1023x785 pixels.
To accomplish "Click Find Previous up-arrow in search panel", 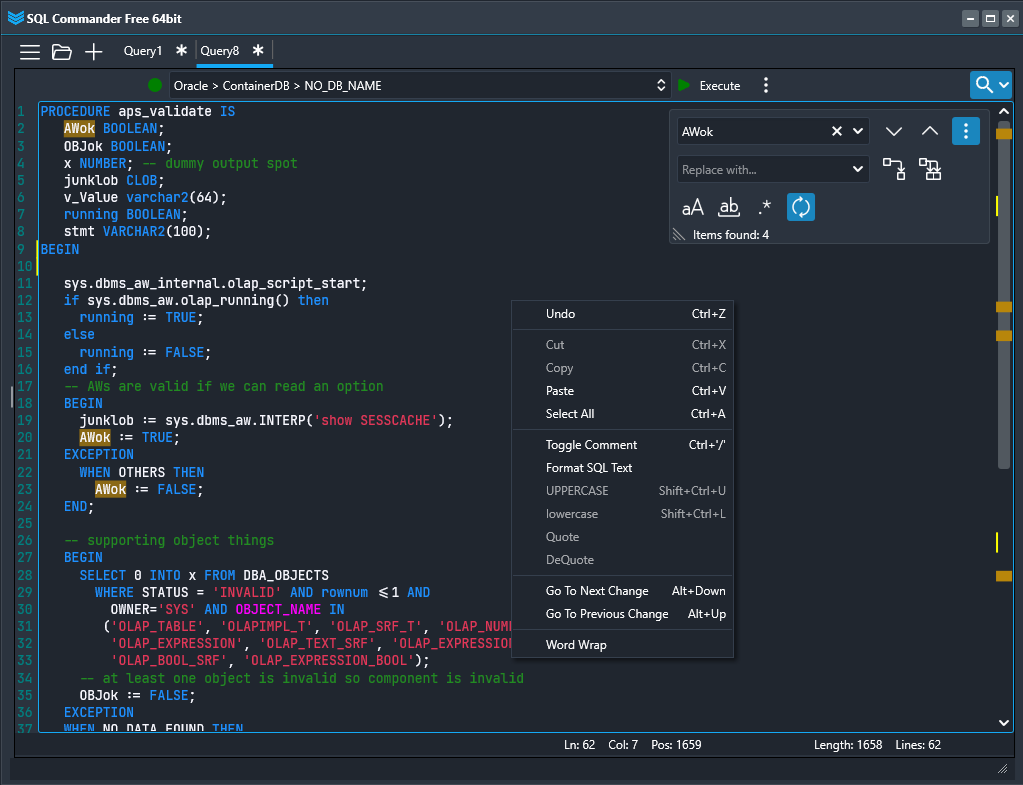I will [929, 130].
